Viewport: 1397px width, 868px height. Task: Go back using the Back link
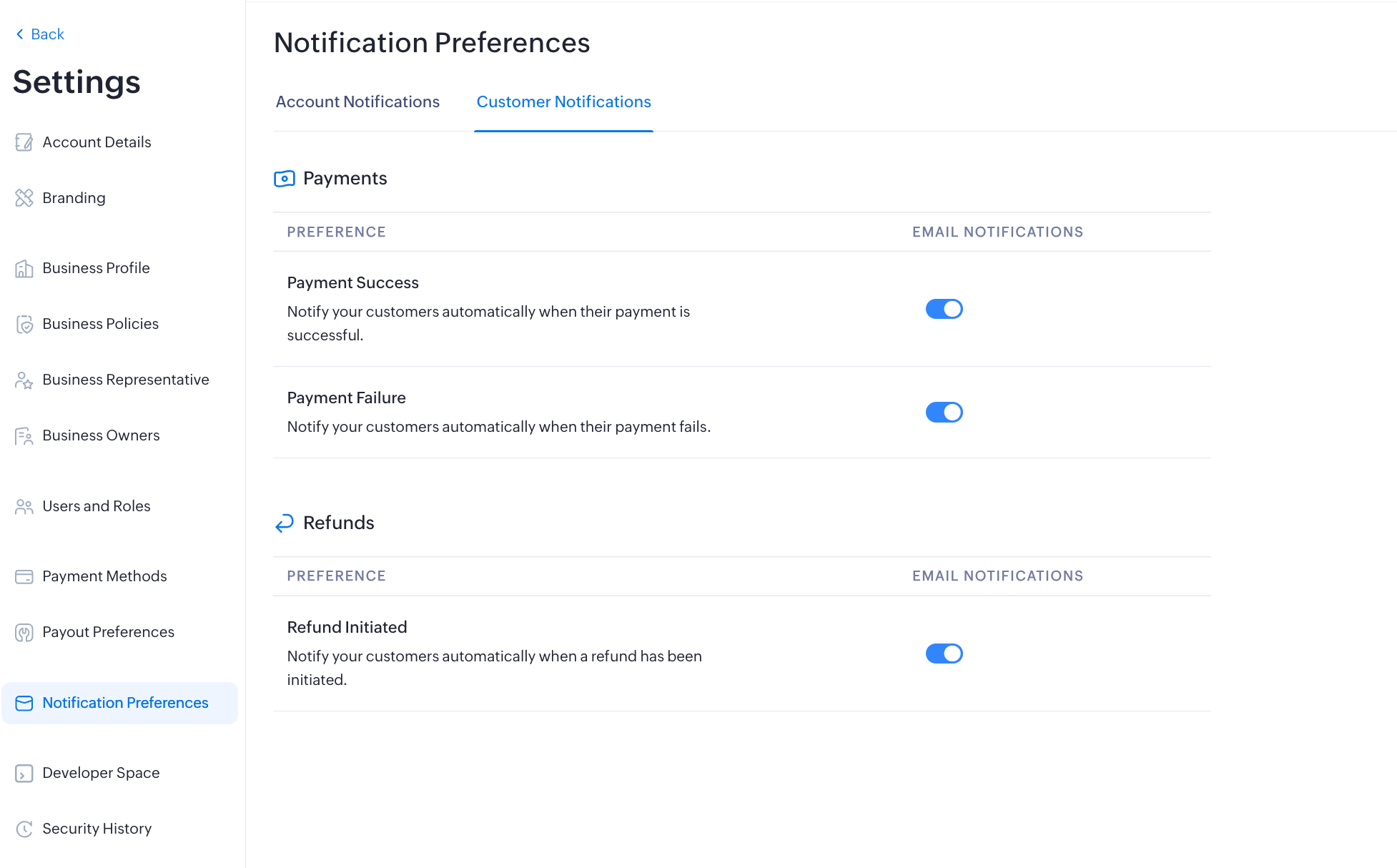pos(40,34)
